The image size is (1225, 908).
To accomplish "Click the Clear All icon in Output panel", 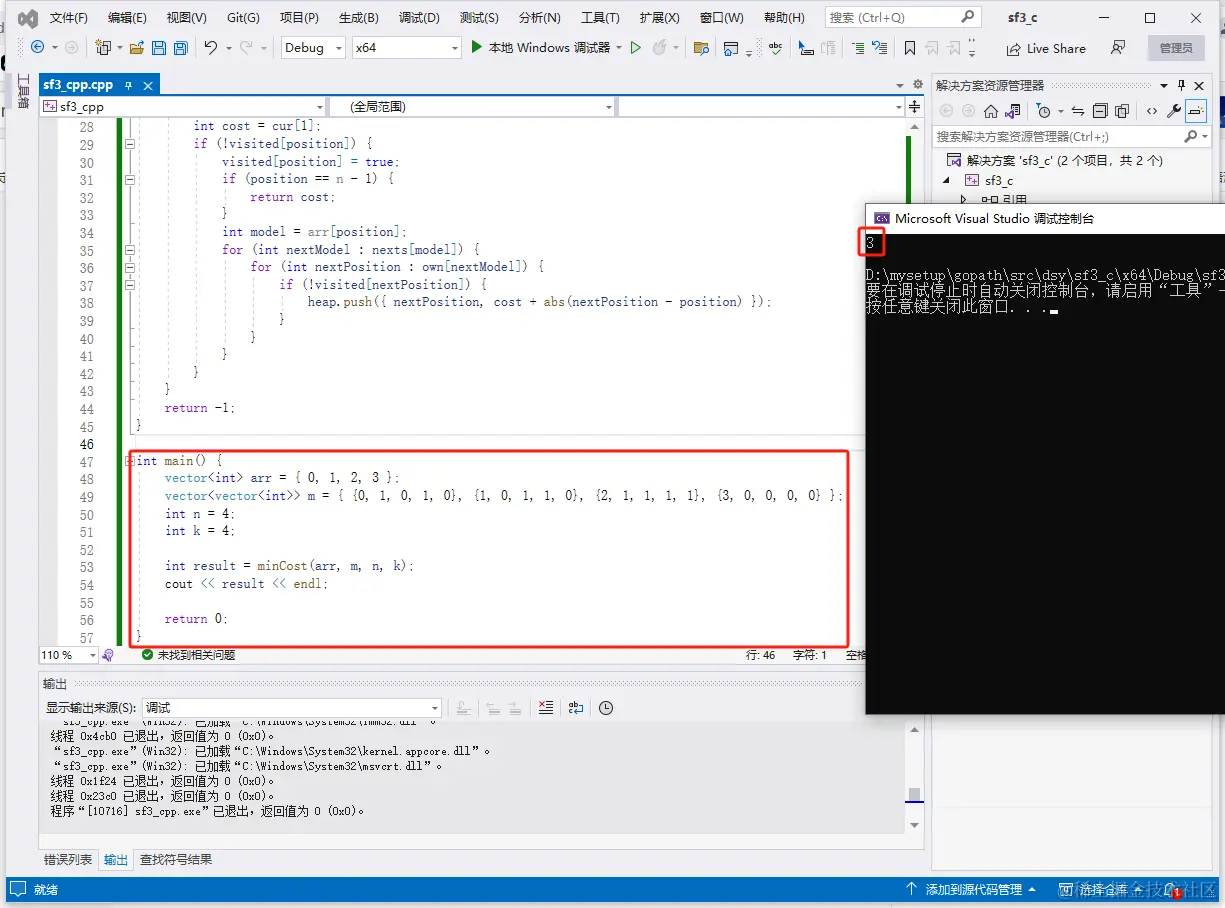I will pos(545,707).
